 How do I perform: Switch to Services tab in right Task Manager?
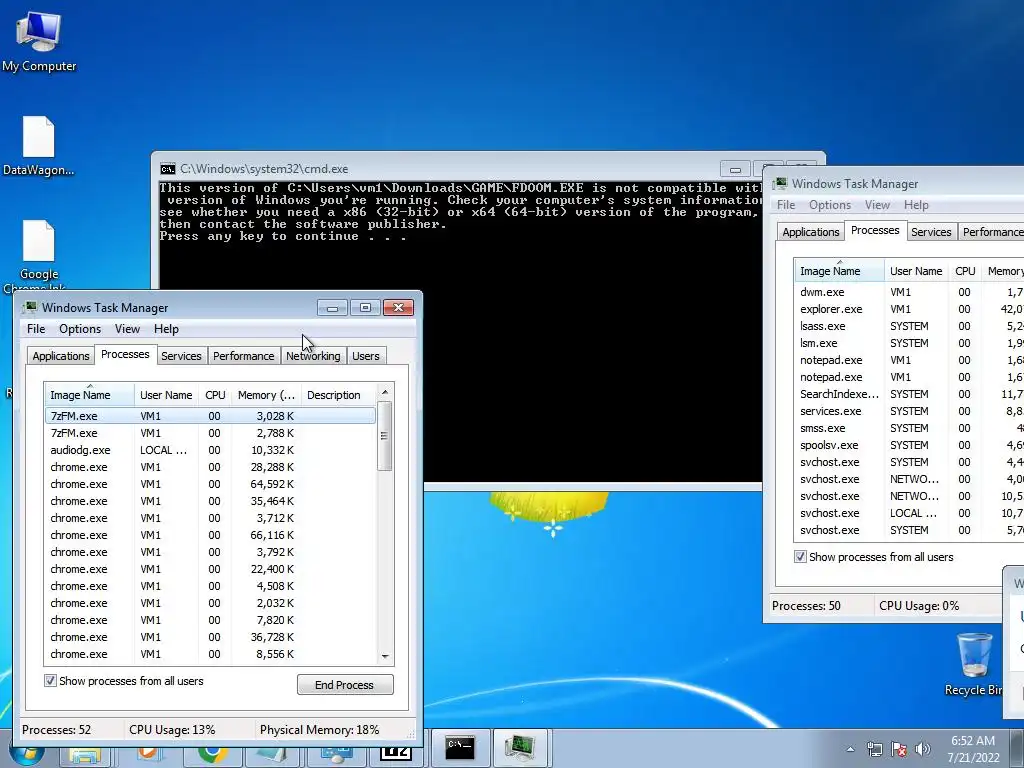(x=931, y=232)
